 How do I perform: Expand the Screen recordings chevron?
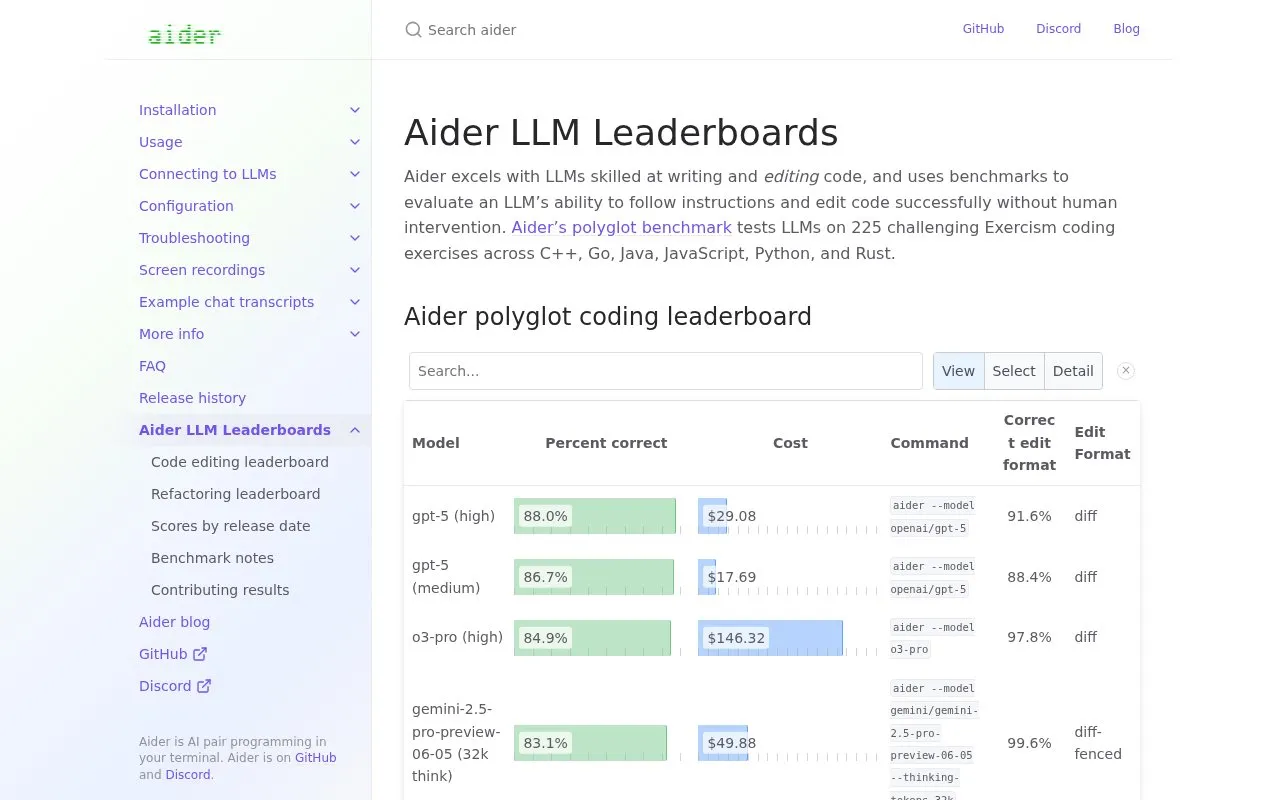(355, 270)
